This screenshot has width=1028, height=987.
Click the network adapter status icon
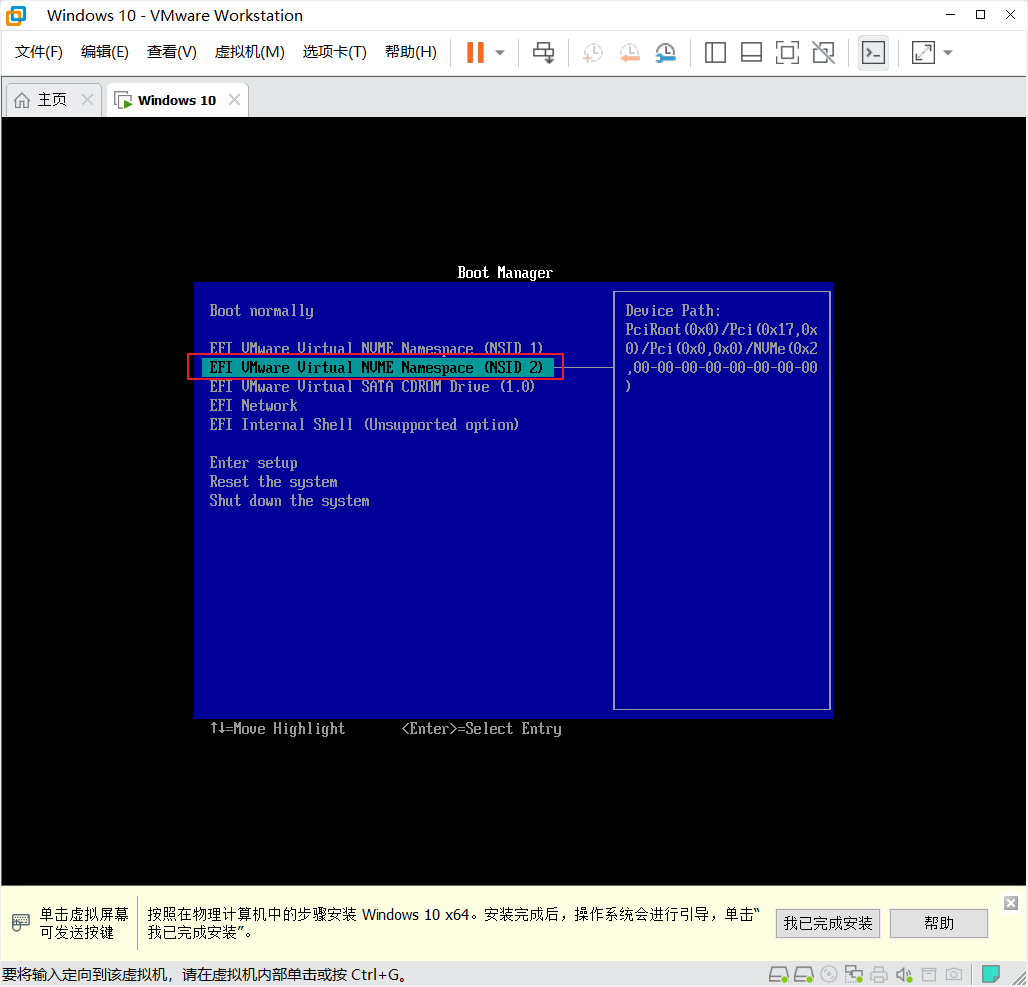[854, 975]
